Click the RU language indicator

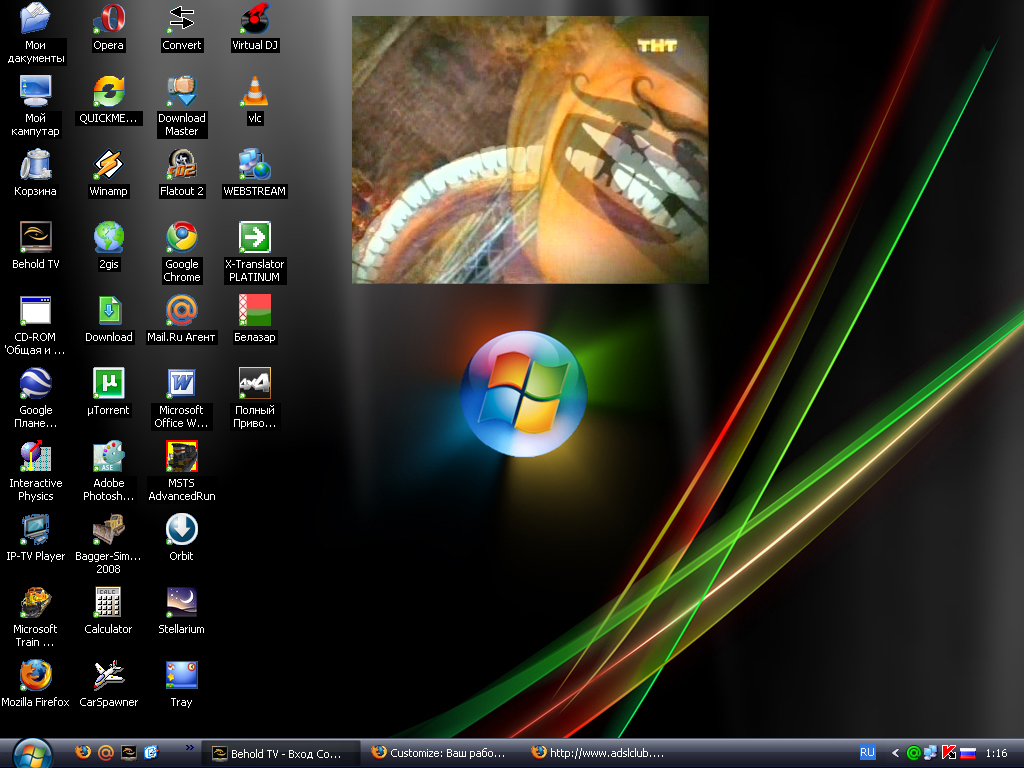click(867, 752)
